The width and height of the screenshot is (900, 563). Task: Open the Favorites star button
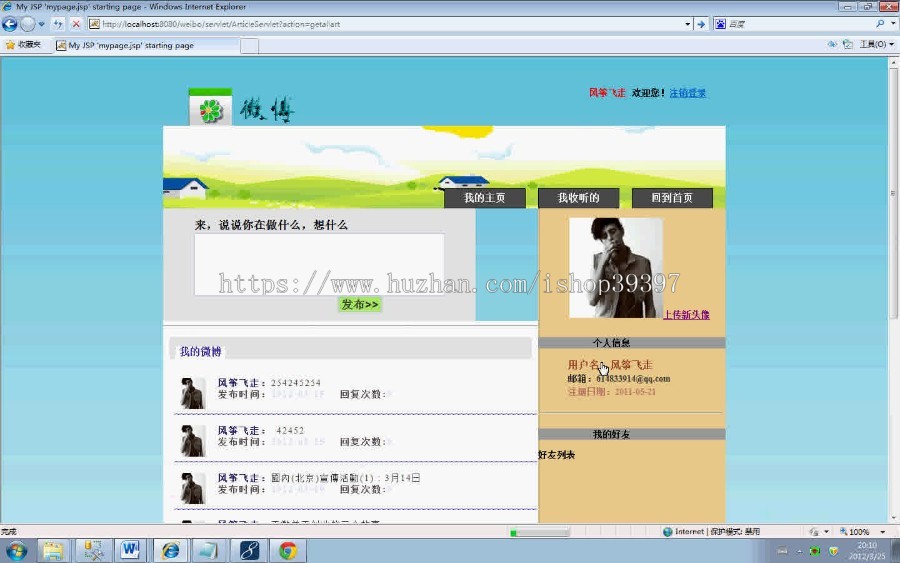pos(23,45)
